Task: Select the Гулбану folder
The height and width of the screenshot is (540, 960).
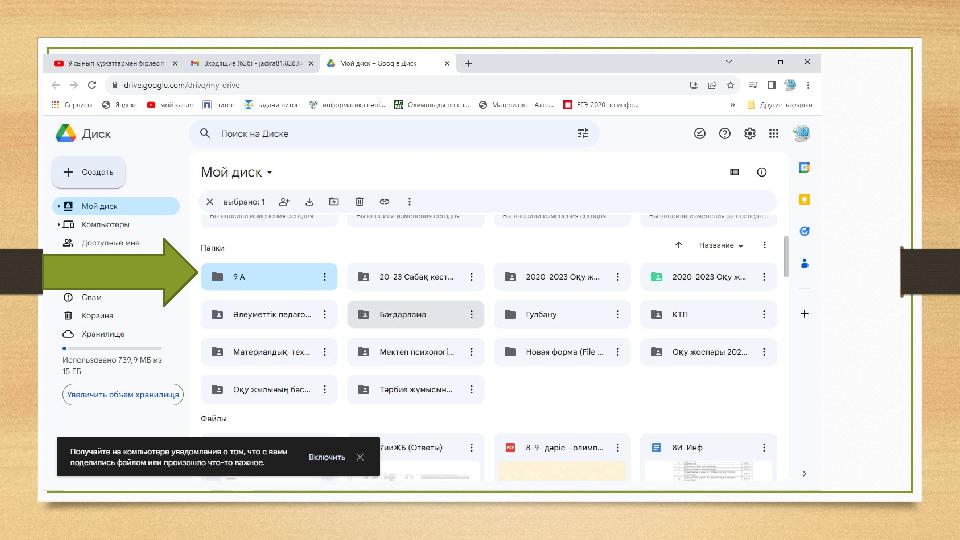Action: [x=562, y=314]
